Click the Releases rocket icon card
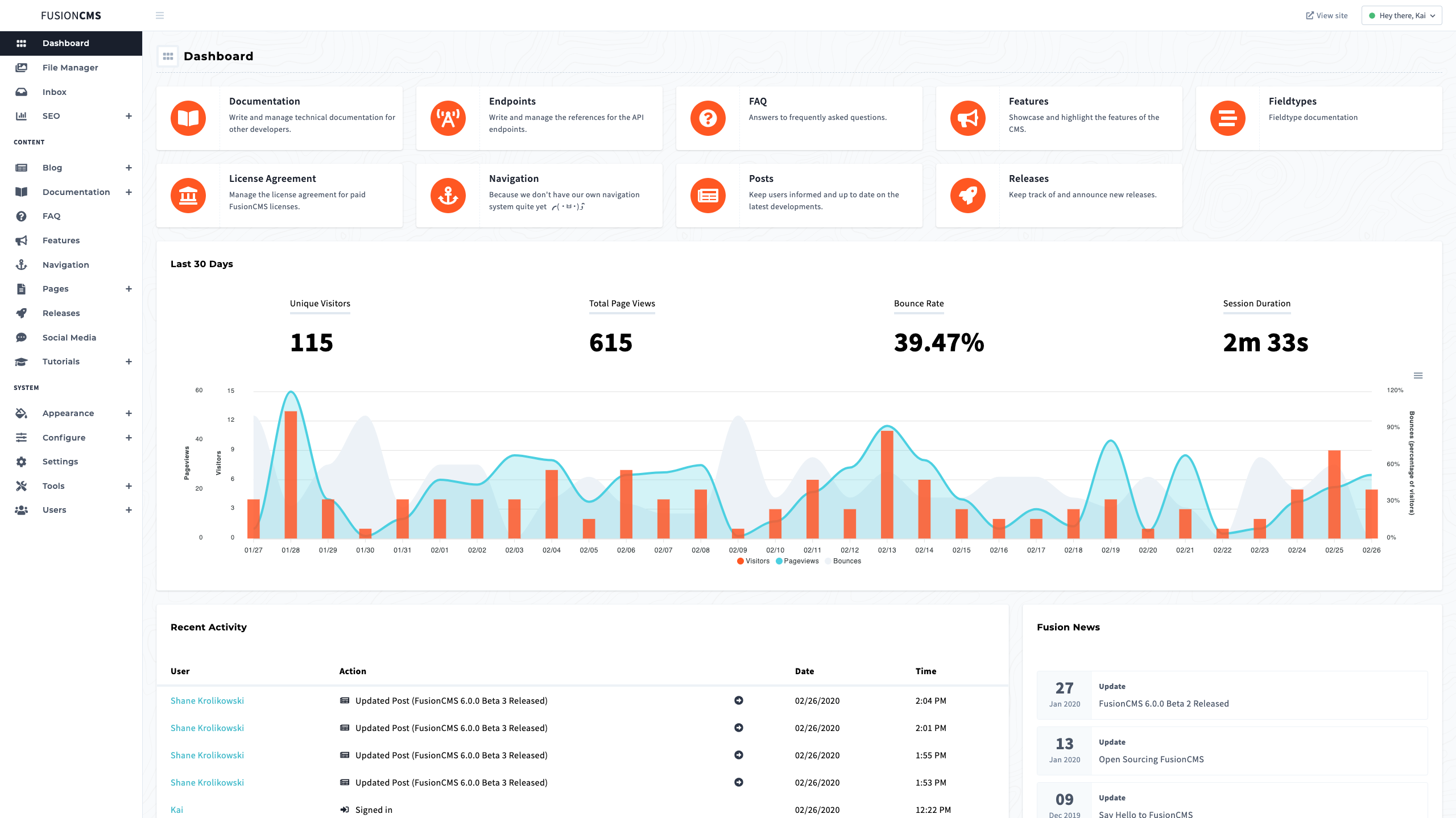1456x818 pixels. [968, 196]
